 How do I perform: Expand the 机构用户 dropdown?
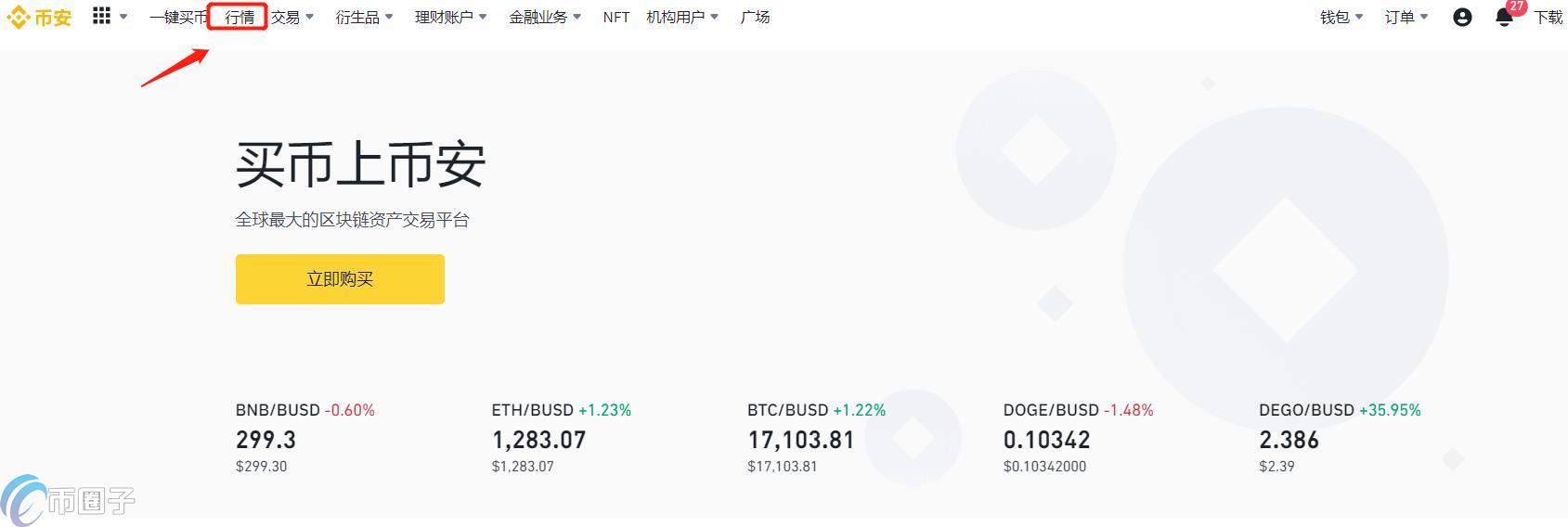[681, 18]
